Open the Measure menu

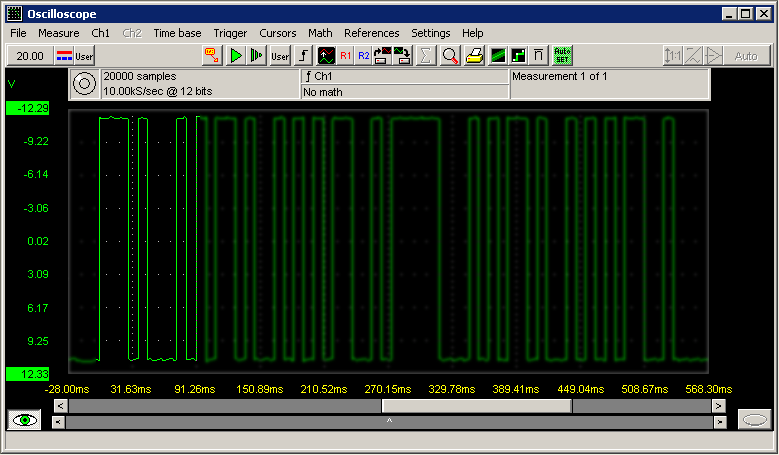click(59, 33)
